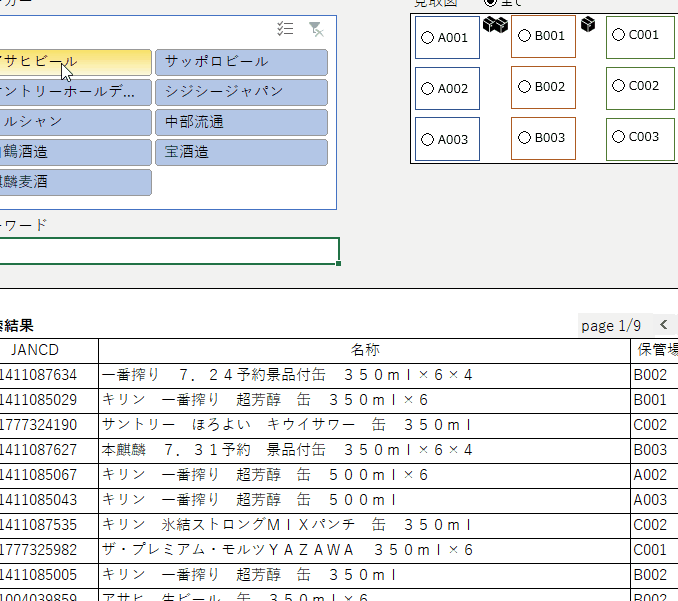Filter by 麒麟麦酒 slicer item
Image resolution: width=678 pixels, height=601 pixels.
tap(75, 182)
